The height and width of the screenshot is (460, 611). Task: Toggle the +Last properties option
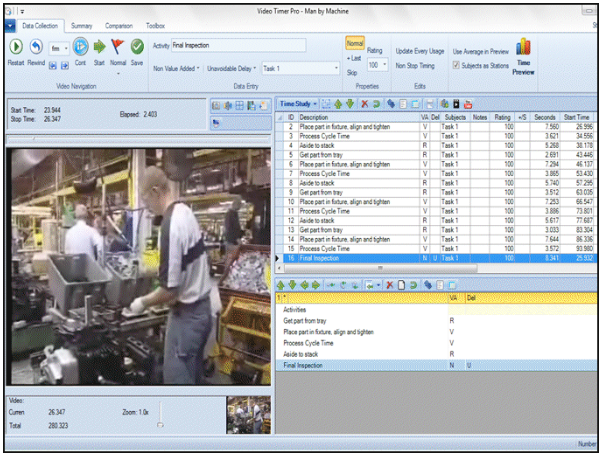pos(354,58)
